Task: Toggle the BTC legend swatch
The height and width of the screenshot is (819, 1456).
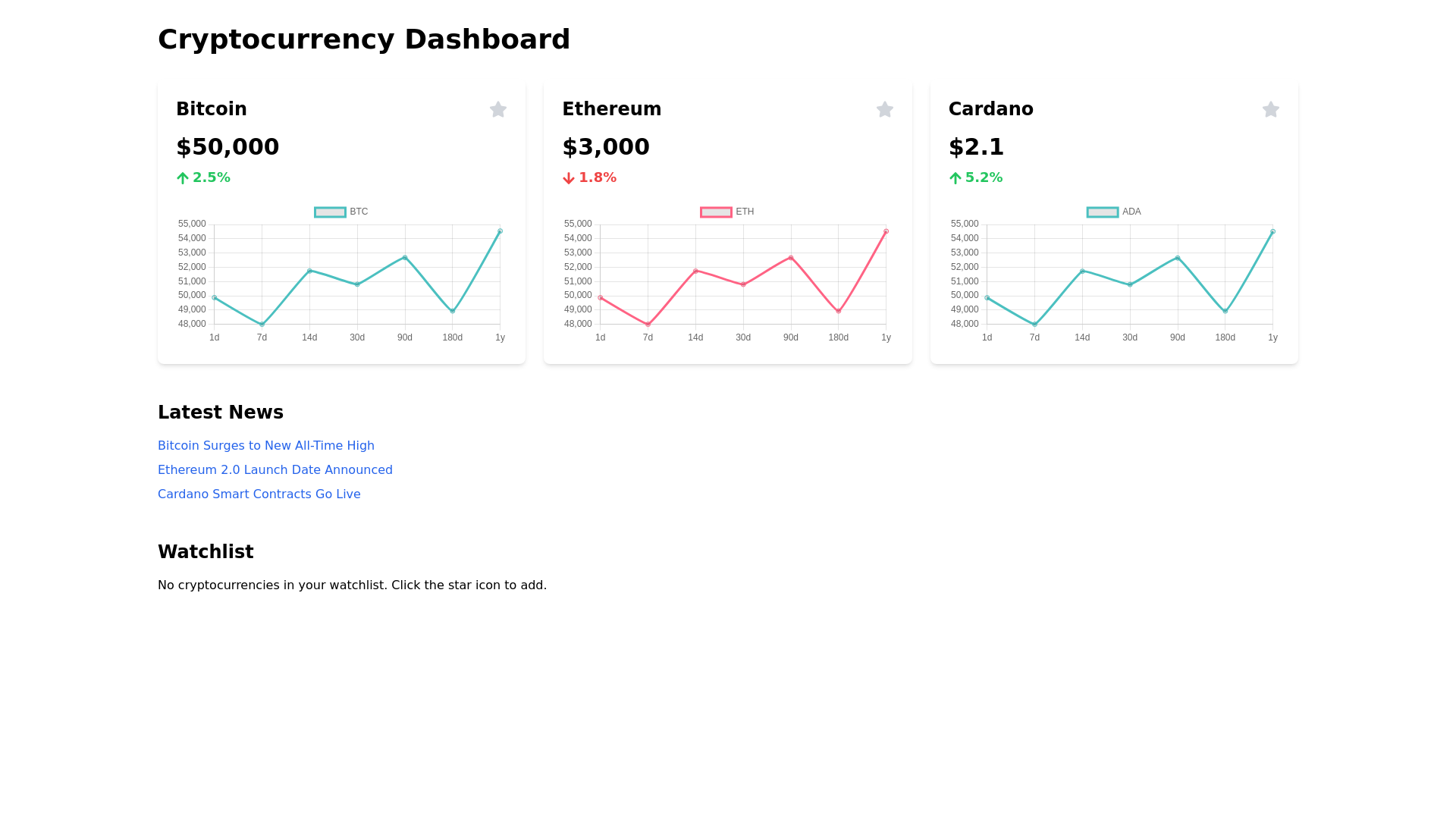Action: click(x=330, y=212)
